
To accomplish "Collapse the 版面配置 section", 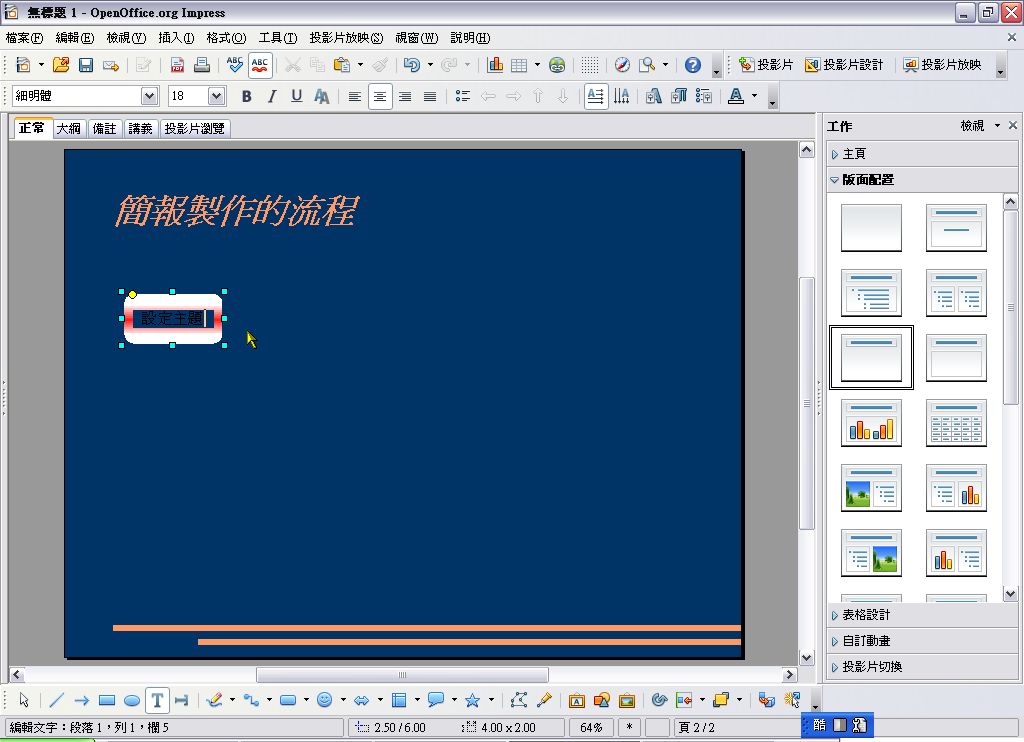I will coord(922,180).
